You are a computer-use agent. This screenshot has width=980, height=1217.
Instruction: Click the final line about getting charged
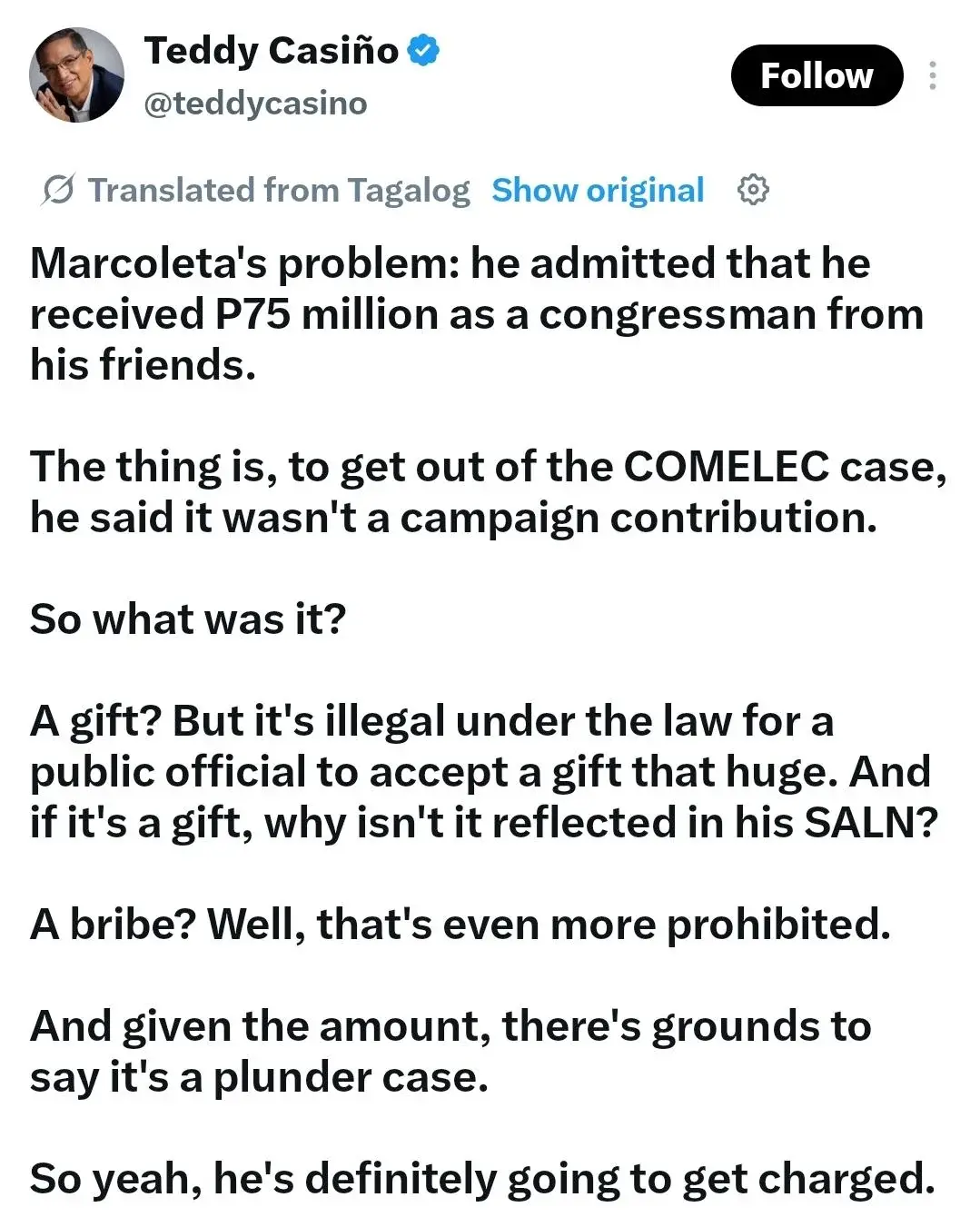click(x=482, y=1179)
